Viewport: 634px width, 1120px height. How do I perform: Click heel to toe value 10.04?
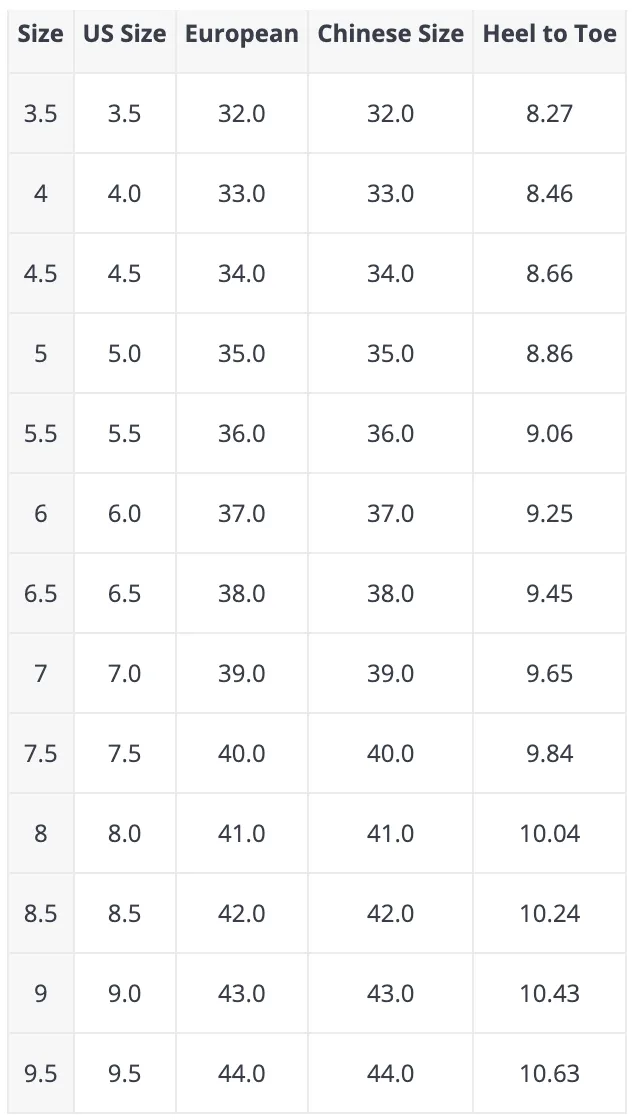coord(549,834)
